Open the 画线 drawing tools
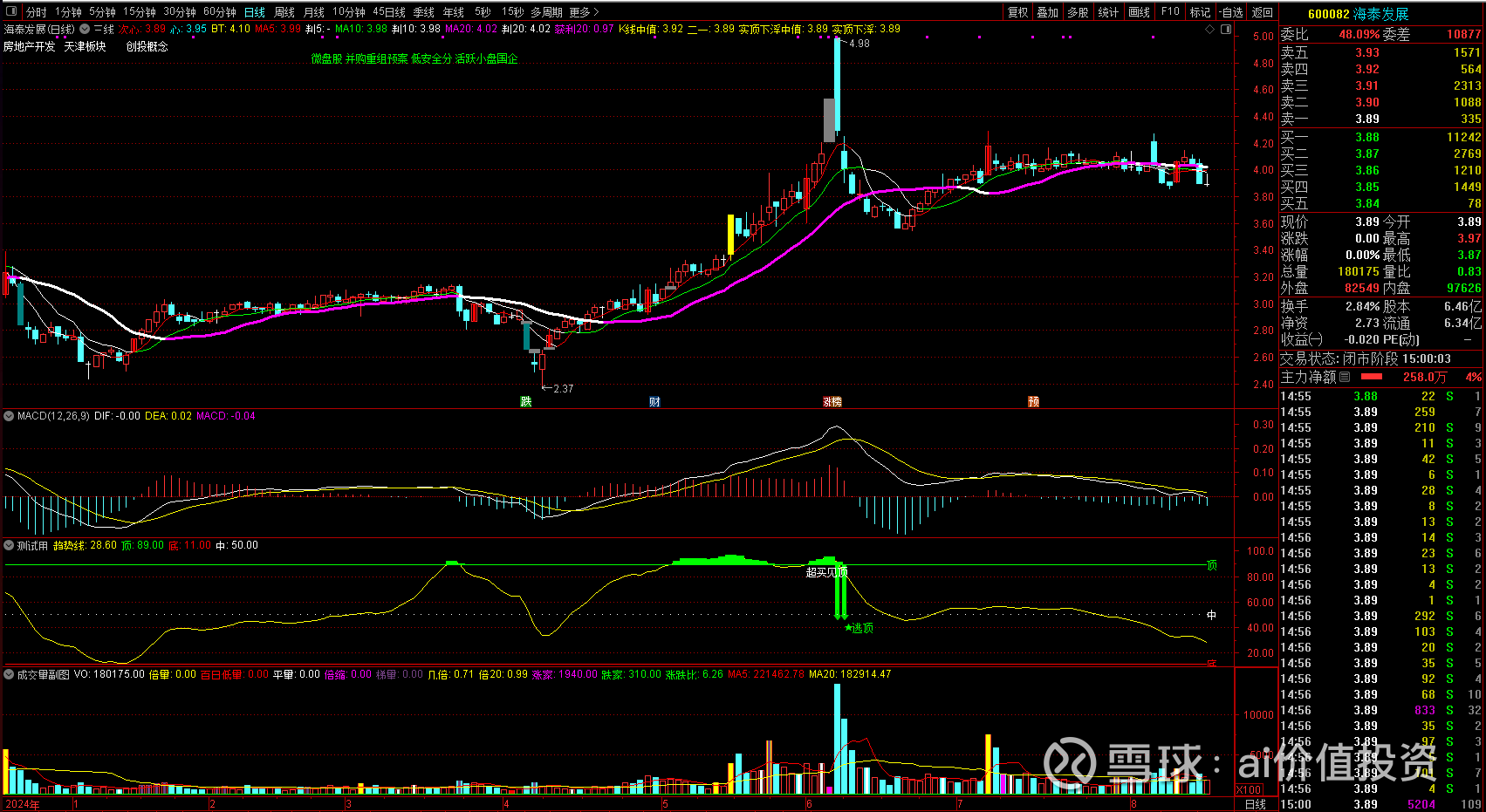The width and height of the screenshot is (1486, 812). 1140,12
